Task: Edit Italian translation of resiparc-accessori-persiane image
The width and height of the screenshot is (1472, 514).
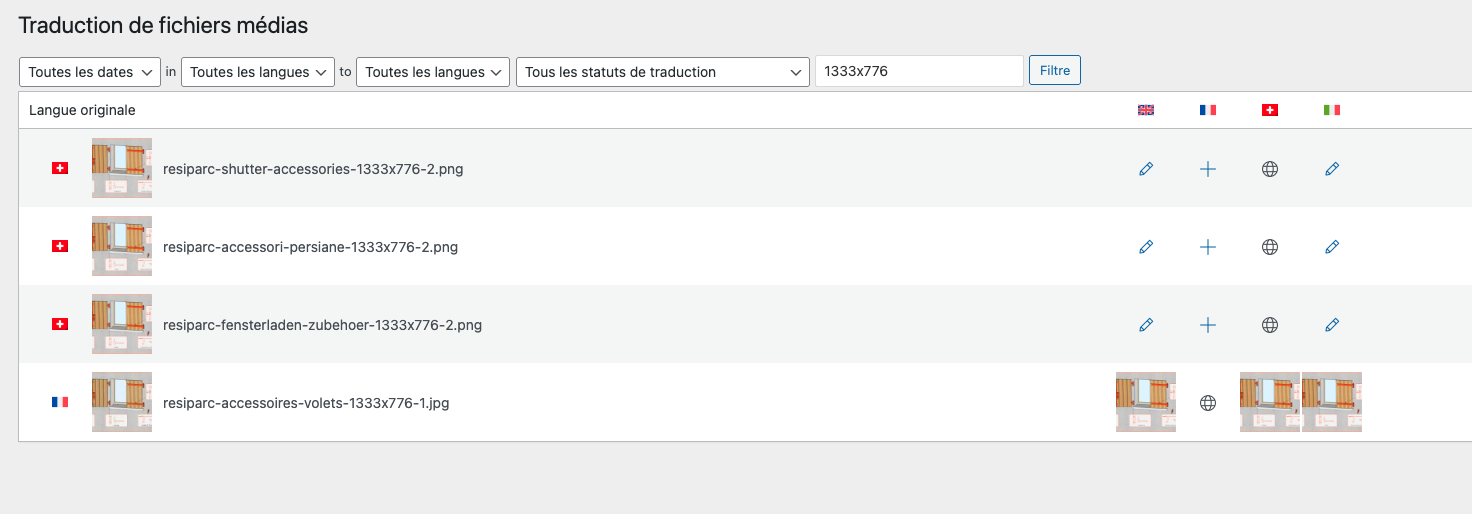Action: point(1332,247)
